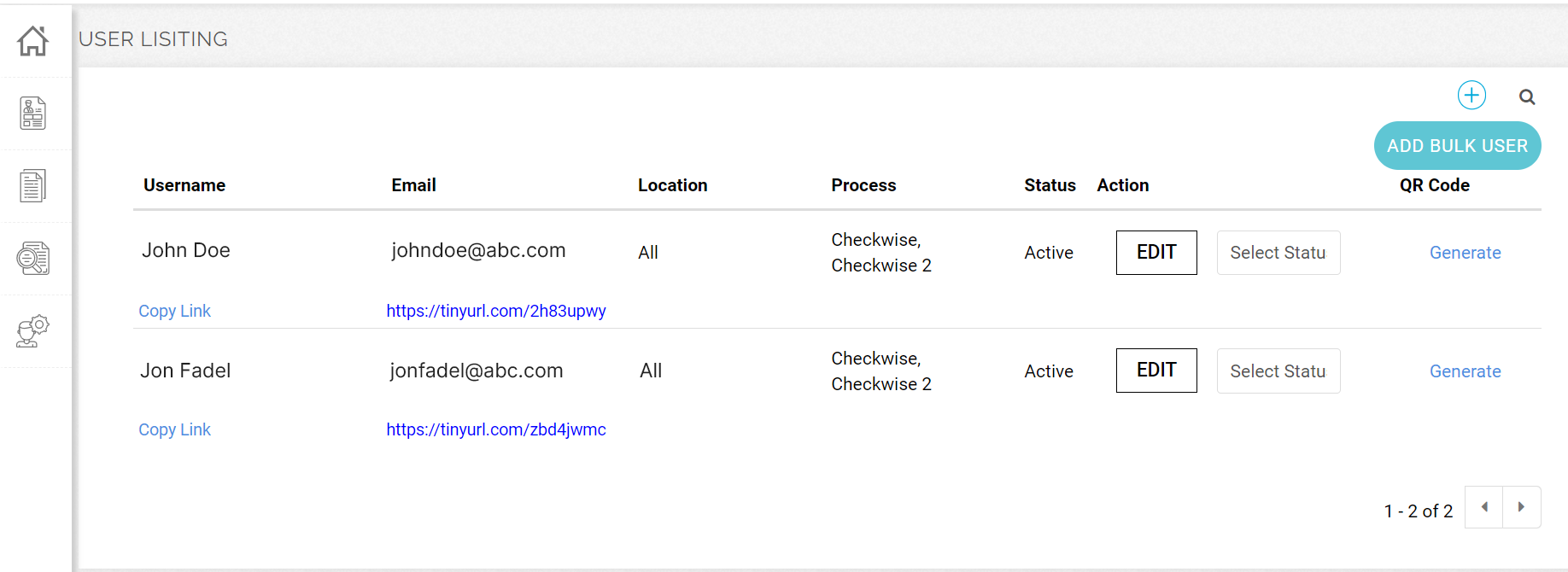
Task: Go to the Home icon in sidebar
Action: (x=33, y=40)
